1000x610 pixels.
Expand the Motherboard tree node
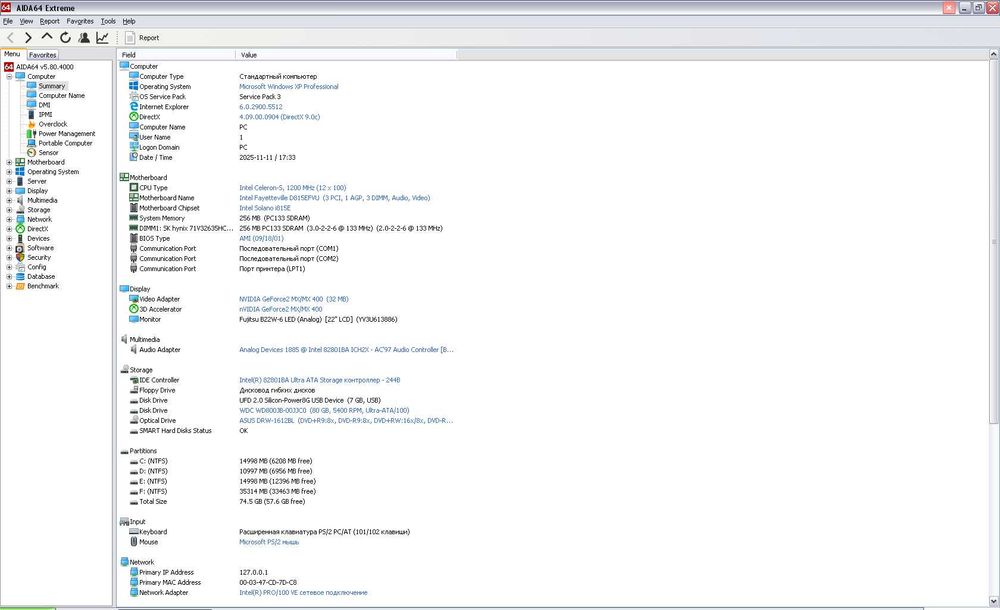[10, 162]
